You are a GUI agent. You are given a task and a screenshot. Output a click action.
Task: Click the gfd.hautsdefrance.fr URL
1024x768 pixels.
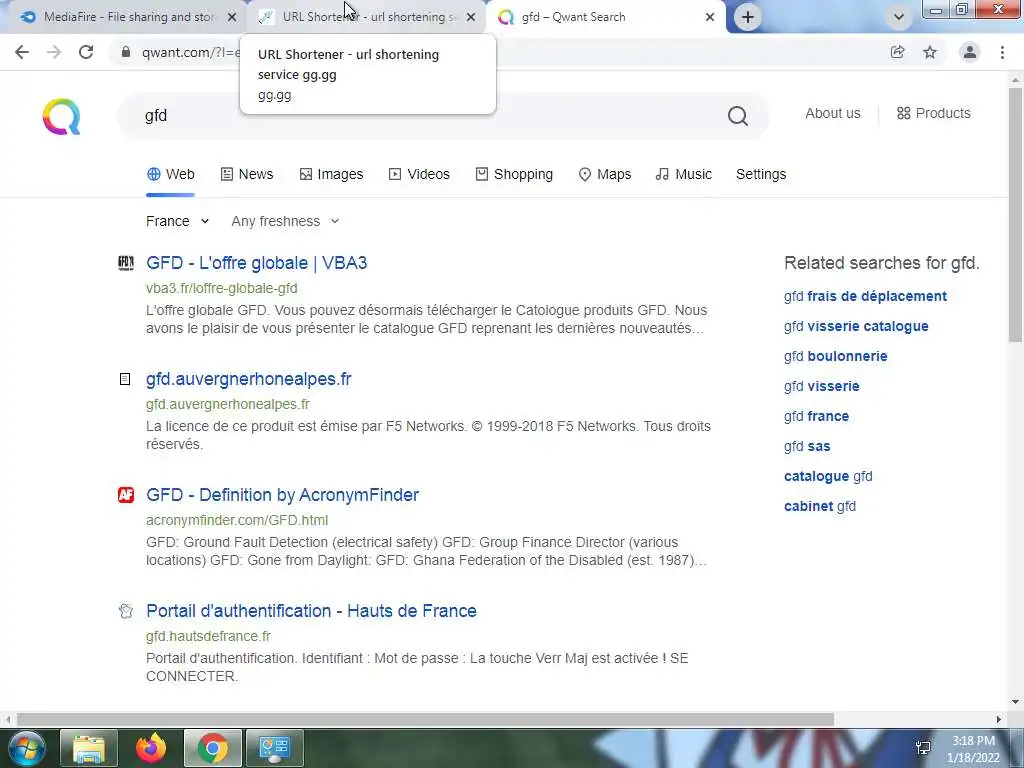click(208, 636)
